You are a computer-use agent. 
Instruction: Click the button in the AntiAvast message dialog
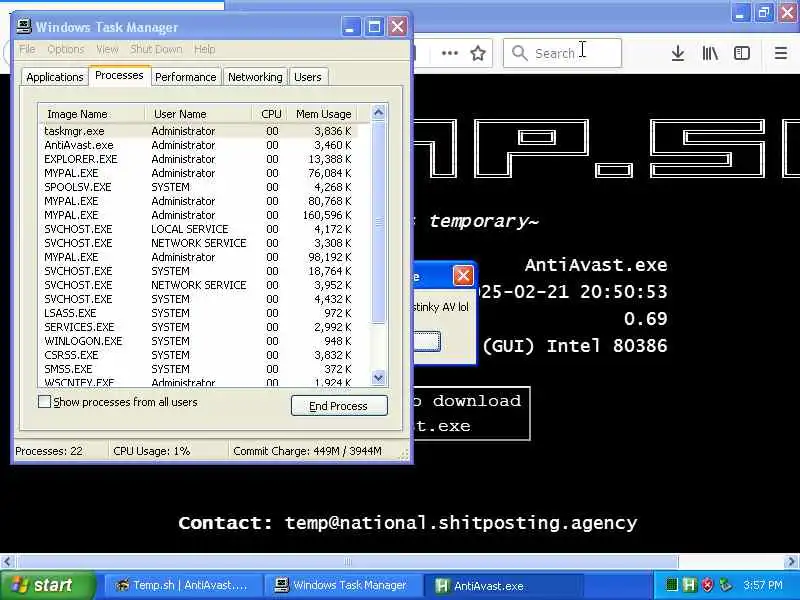coord(427,341)
